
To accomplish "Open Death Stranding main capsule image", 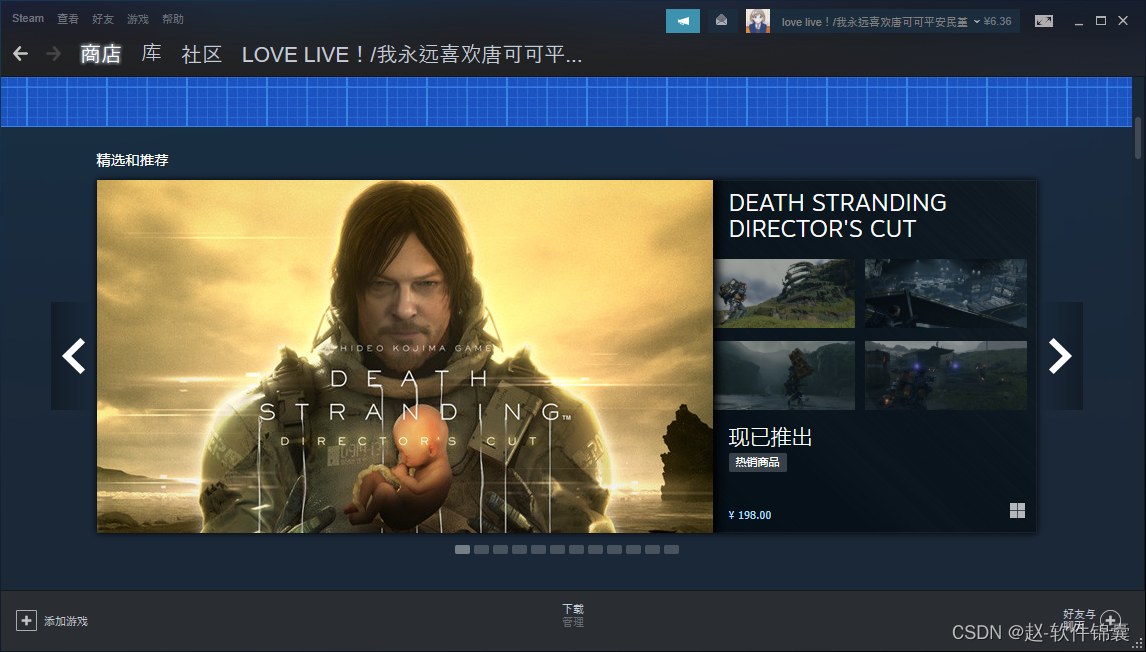I will (405, 357).
